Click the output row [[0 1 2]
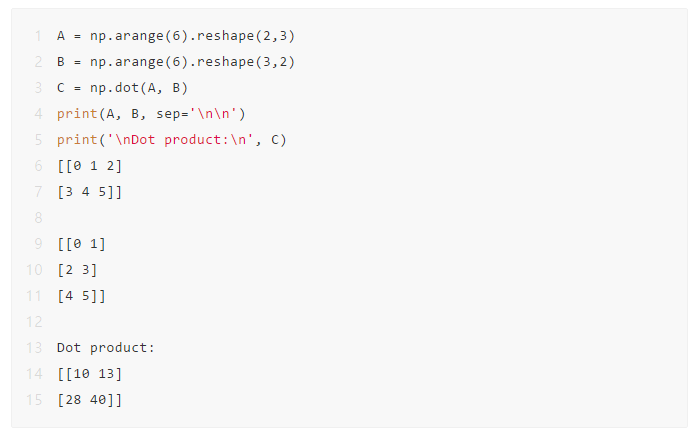 click(x=89, y=166)
